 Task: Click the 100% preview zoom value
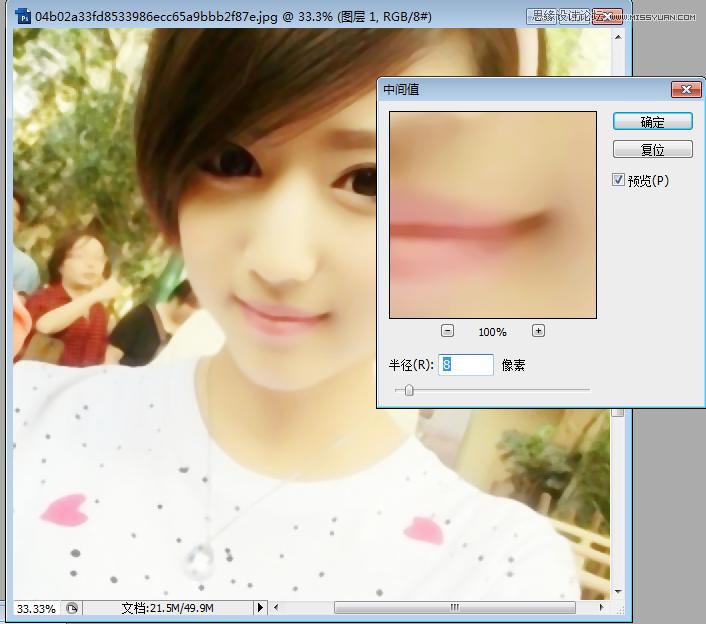[492, 332]
